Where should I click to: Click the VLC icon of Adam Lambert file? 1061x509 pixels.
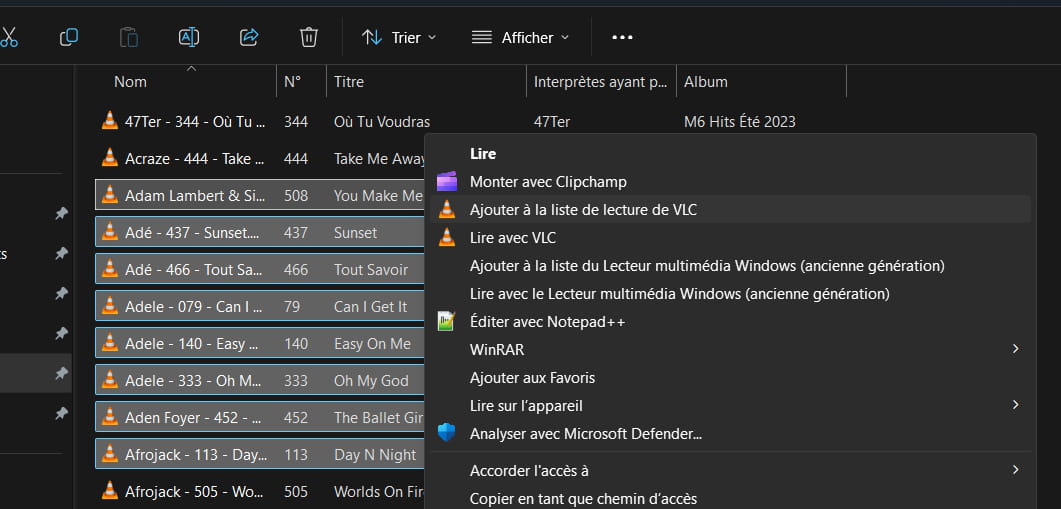pyautogui.click(x=110, y=196)
